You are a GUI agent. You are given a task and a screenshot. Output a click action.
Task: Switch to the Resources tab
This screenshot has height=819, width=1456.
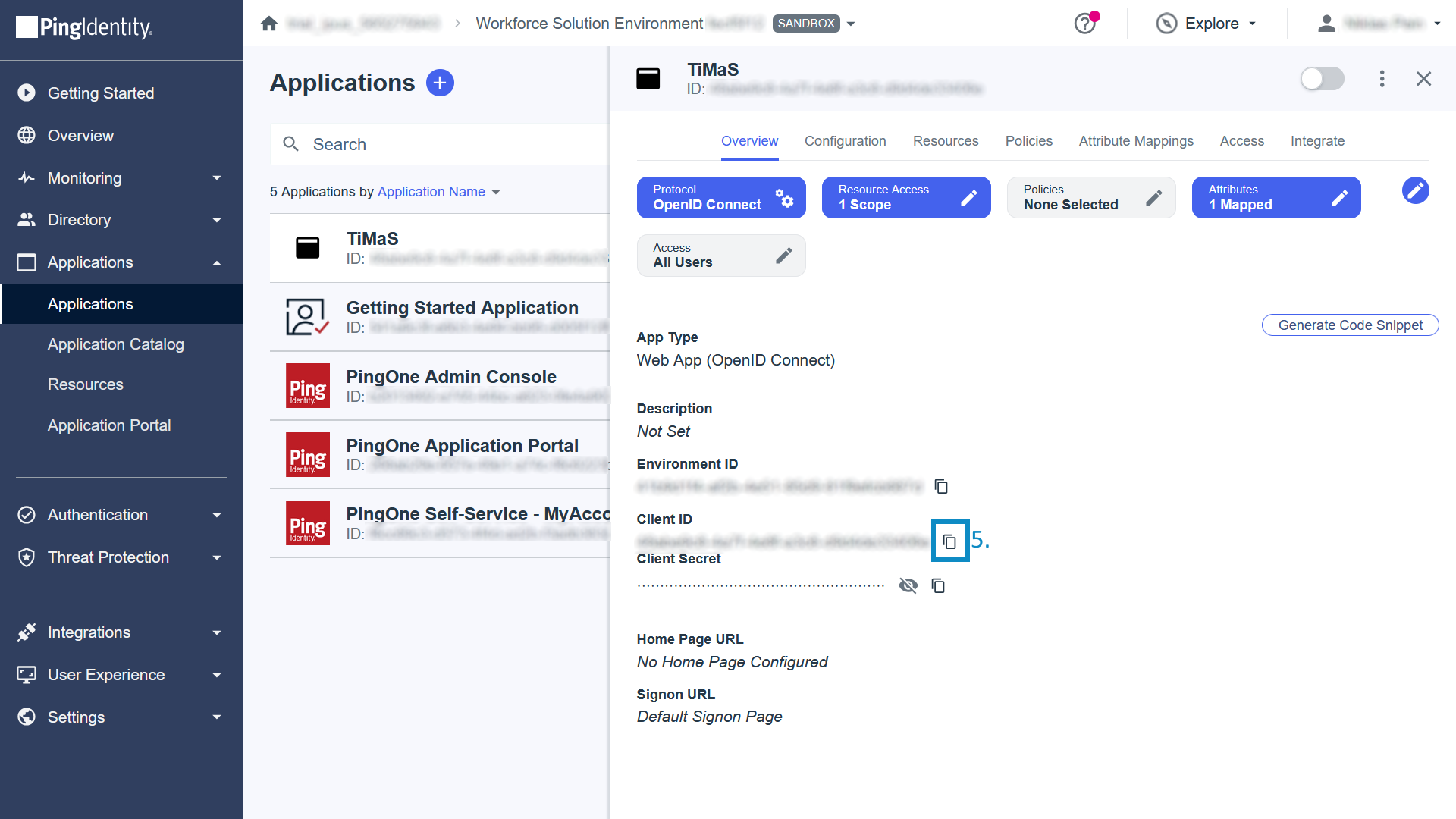[x=946, y=141]
